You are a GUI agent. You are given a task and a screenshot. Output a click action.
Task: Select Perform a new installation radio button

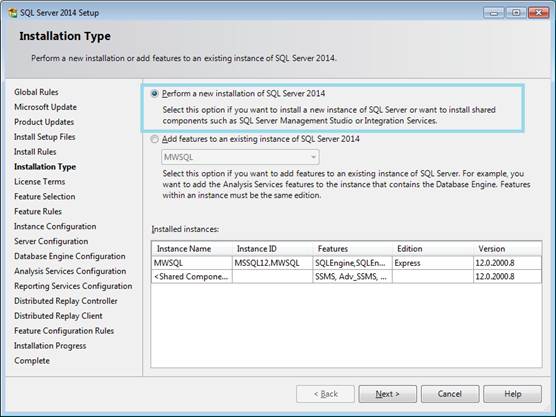tap(155, 94)
